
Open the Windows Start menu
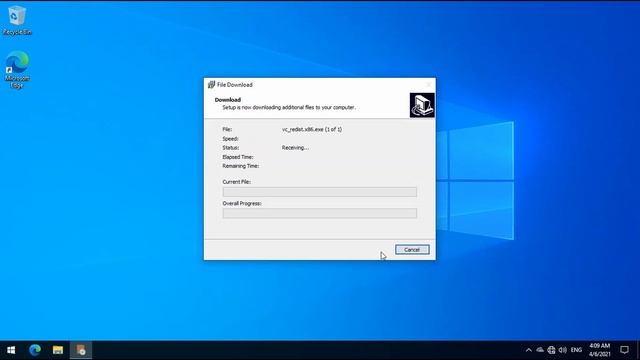click(x=11, y=350)
